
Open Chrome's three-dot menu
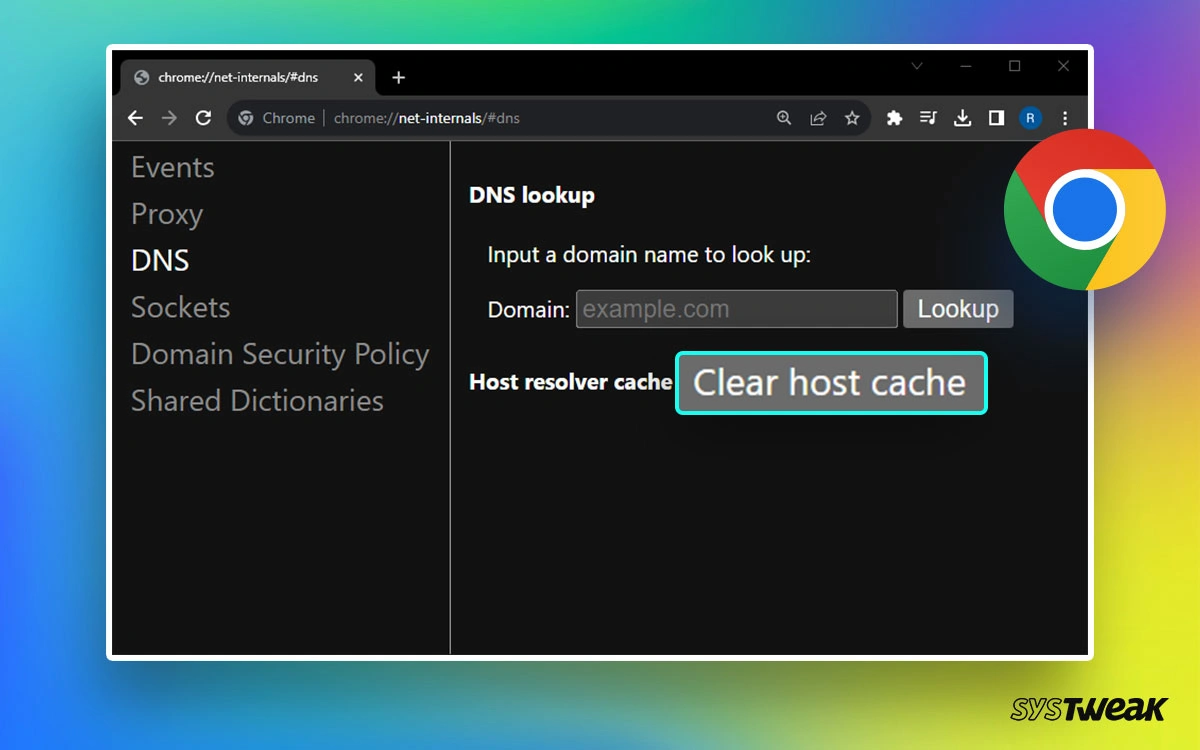[1065, 118]
